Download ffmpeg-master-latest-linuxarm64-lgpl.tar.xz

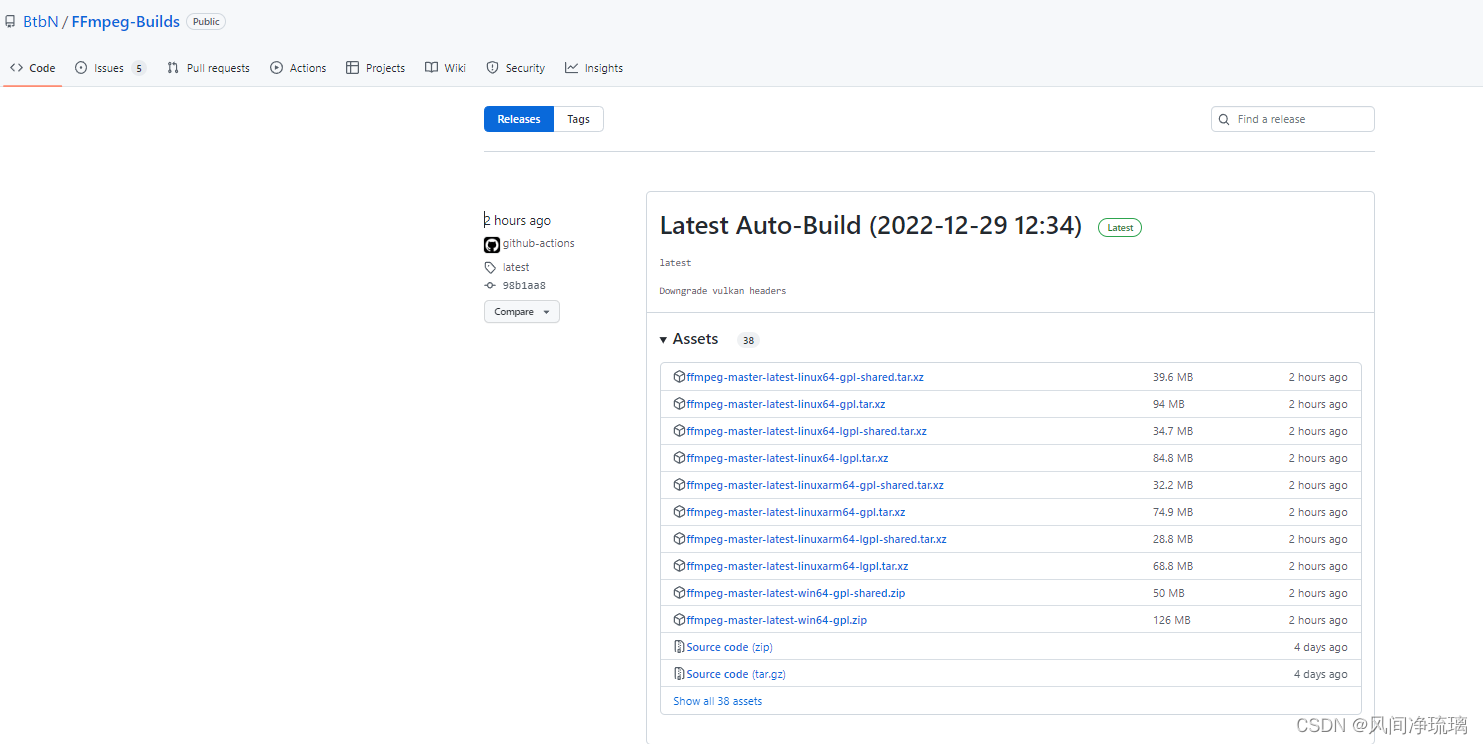click(797, 566)
